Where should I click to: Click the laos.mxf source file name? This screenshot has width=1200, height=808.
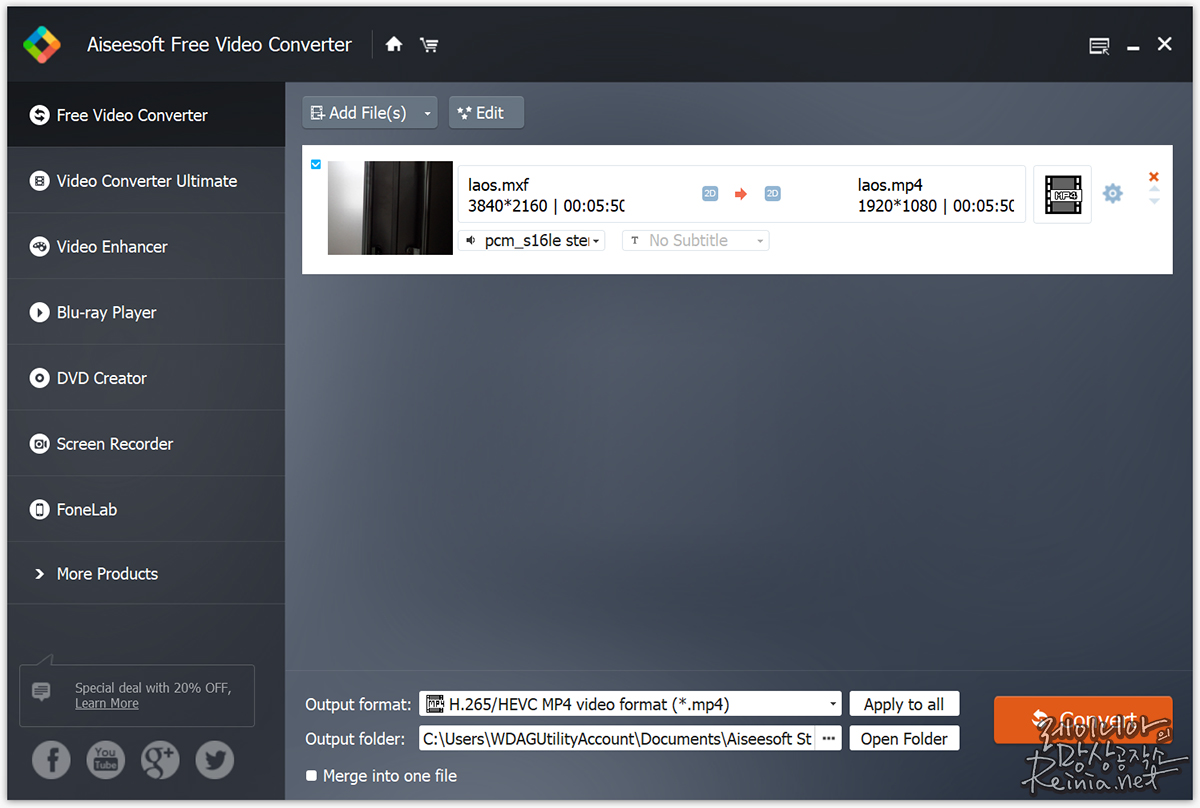tap(498, 185)
